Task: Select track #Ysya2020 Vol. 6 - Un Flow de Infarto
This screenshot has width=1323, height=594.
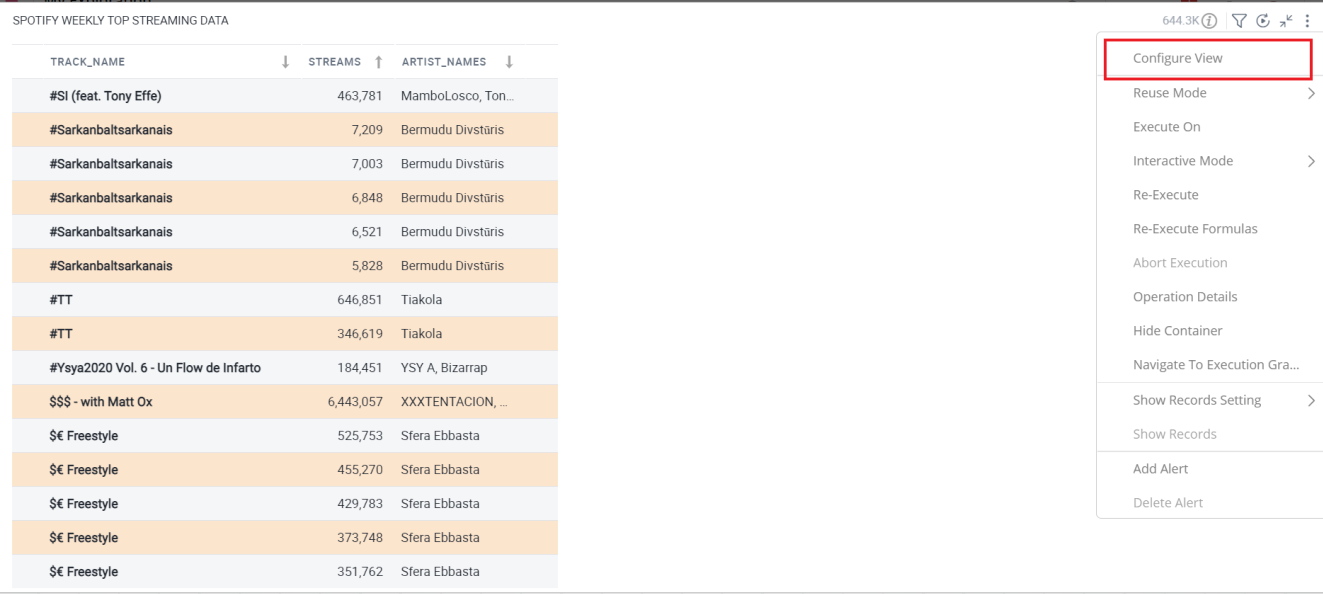Action: coord(155,368)
